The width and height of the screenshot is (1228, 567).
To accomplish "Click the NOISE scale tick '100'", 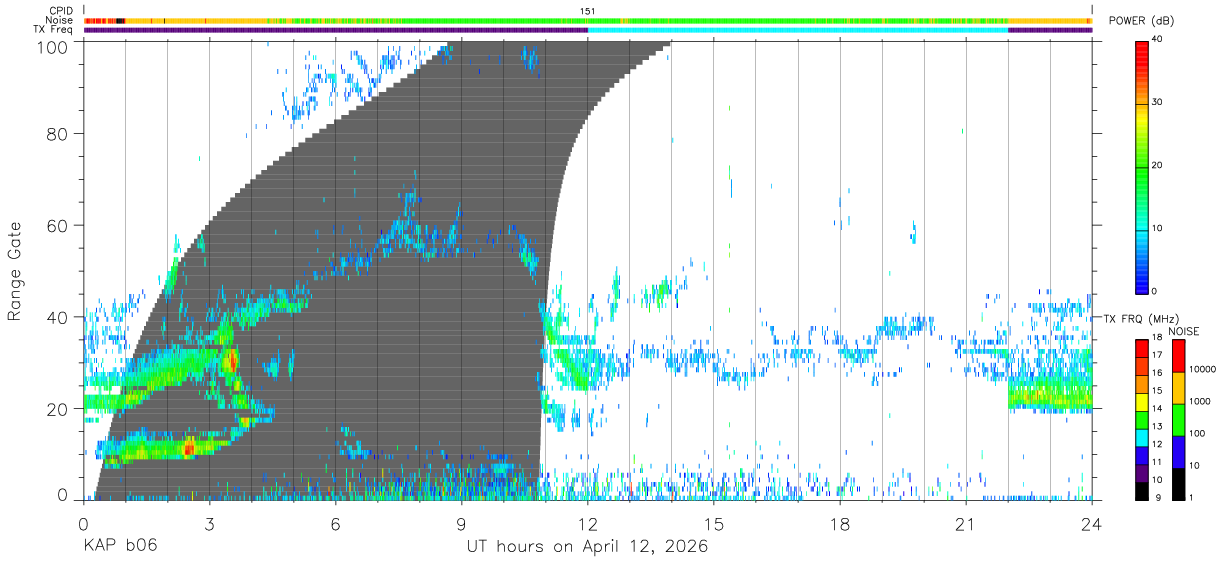I will (x=1197, y=433).
